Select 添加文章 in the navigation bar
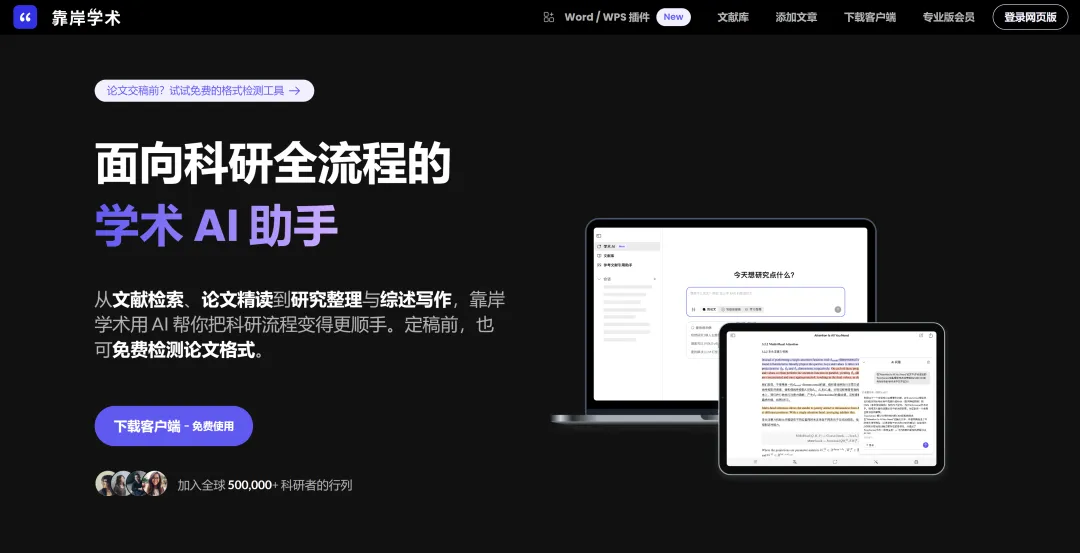Screen dimensions: 1080x553 (x=796, y=17)
